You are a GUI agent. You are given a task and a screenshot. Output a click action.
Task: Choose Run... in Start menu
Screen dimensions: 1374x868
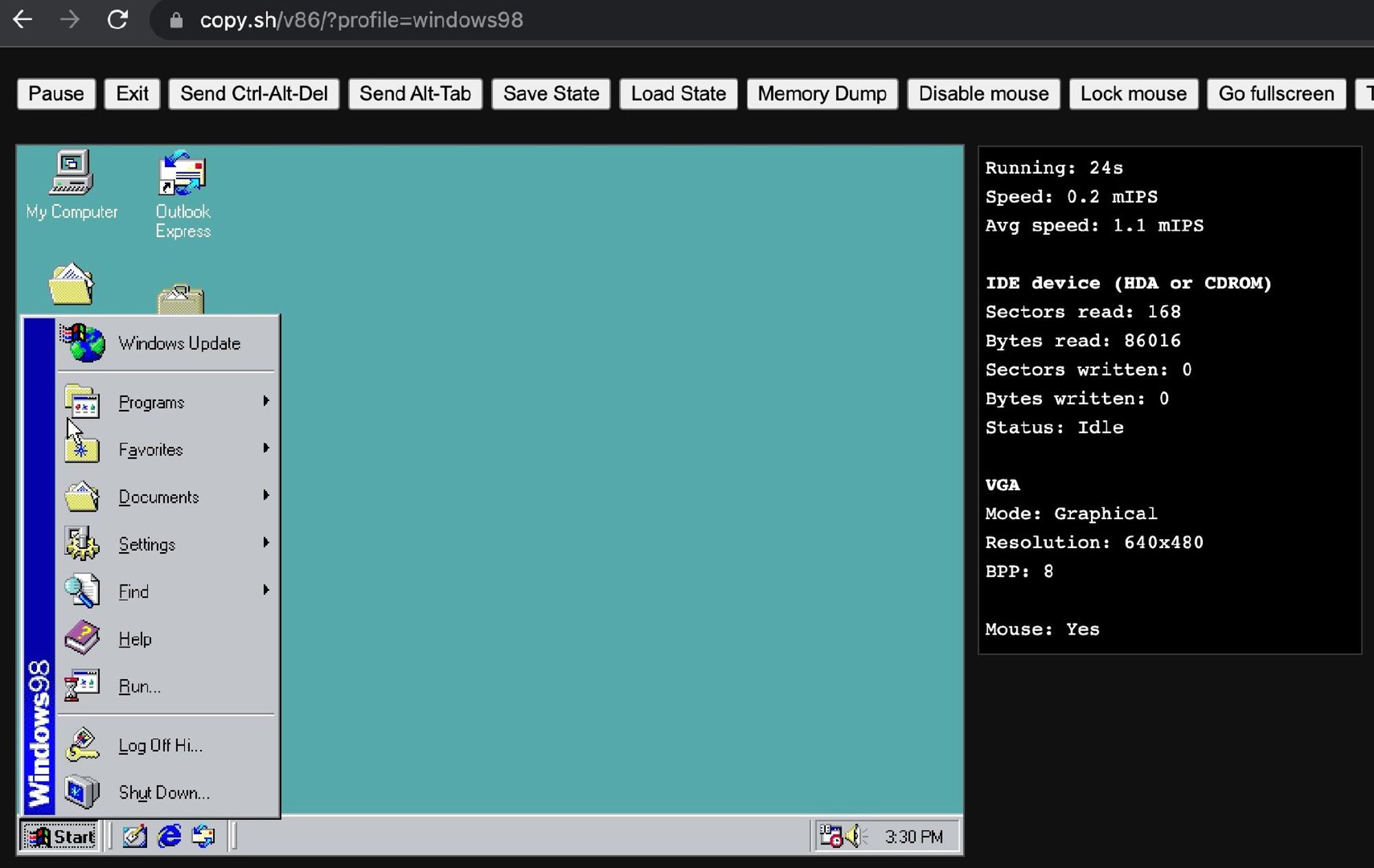tap(139, 687)
